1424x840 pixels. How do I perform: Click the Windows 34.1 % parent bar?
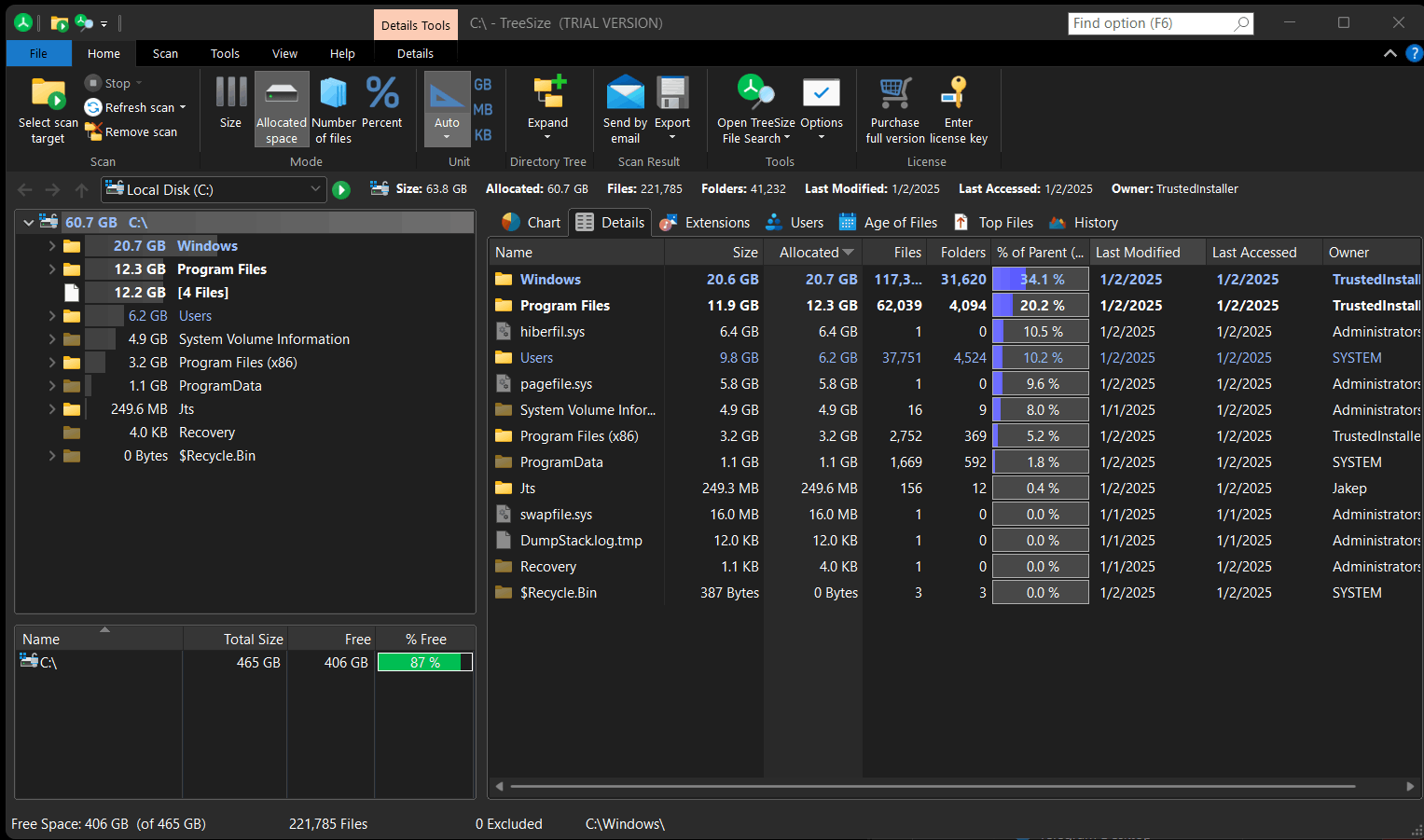[x=1040, y=279]
